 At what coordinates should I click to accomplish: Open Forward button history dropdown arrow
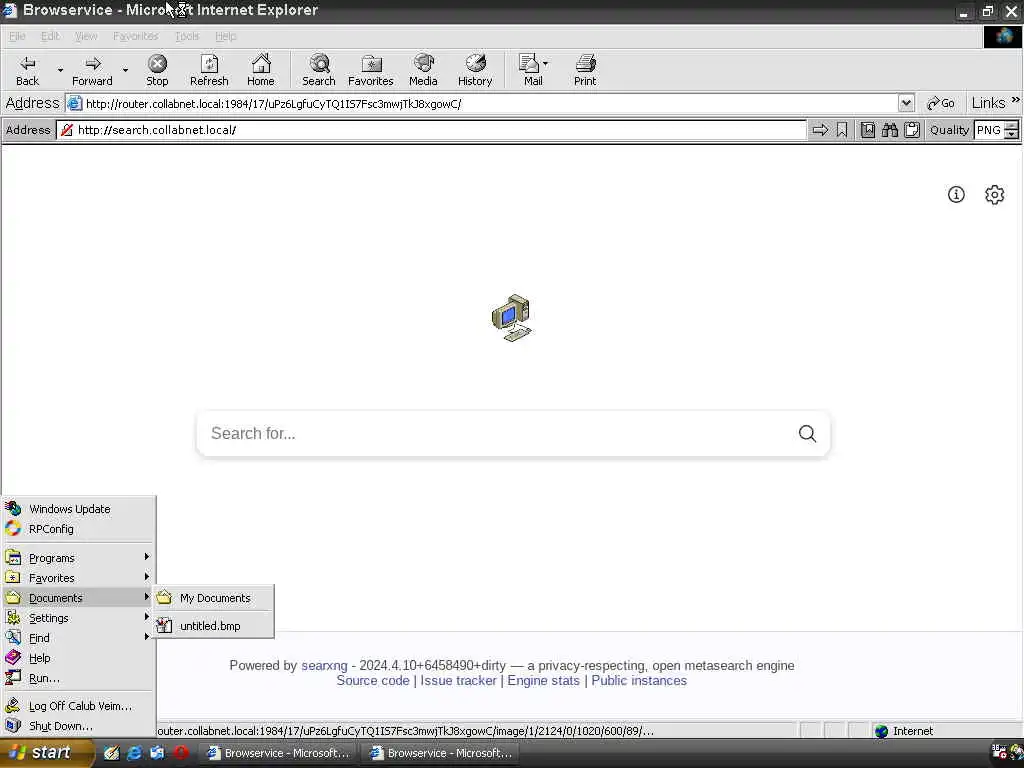click(x=125, y=70)
